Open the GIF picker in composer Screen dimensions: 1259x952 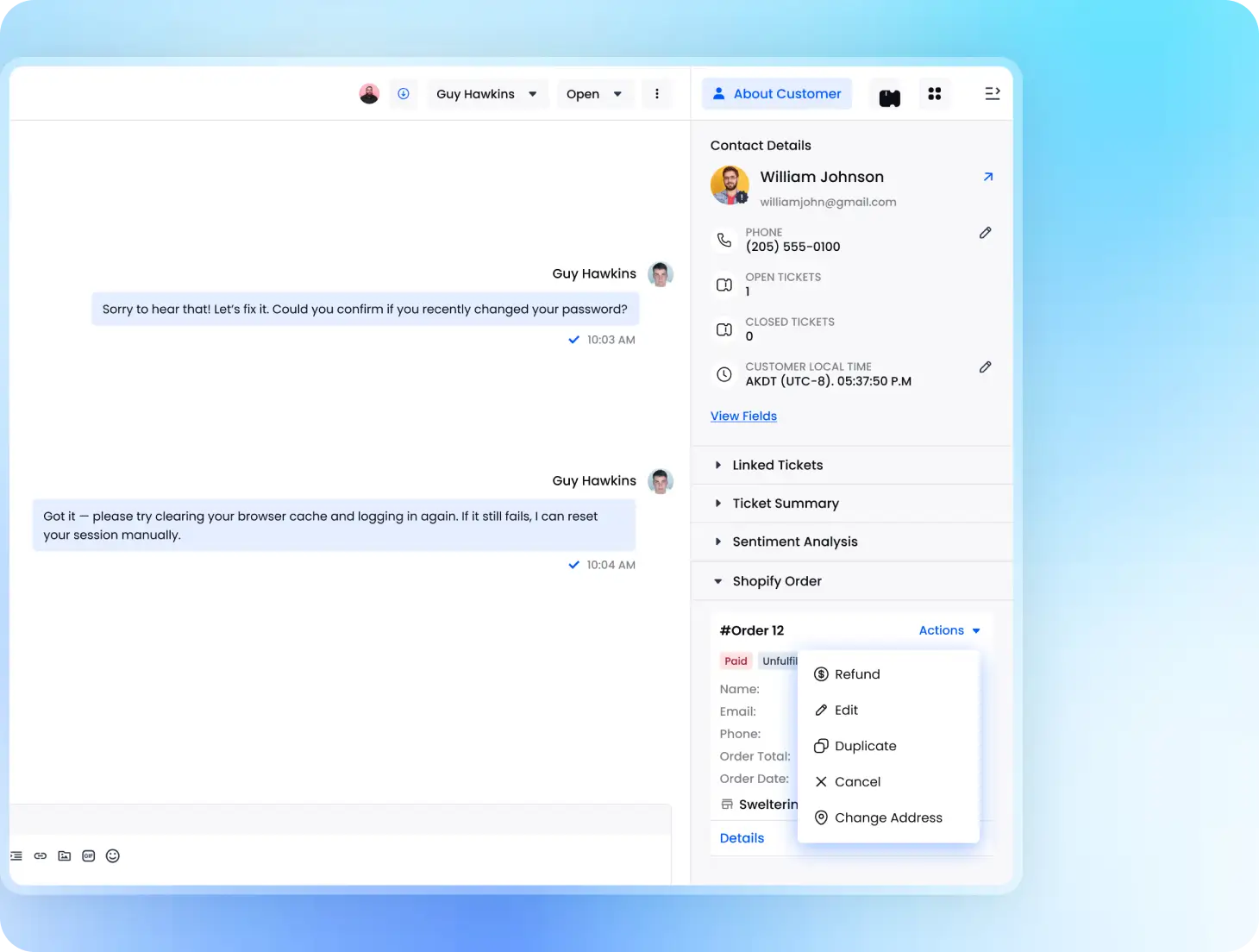[89, 856]
